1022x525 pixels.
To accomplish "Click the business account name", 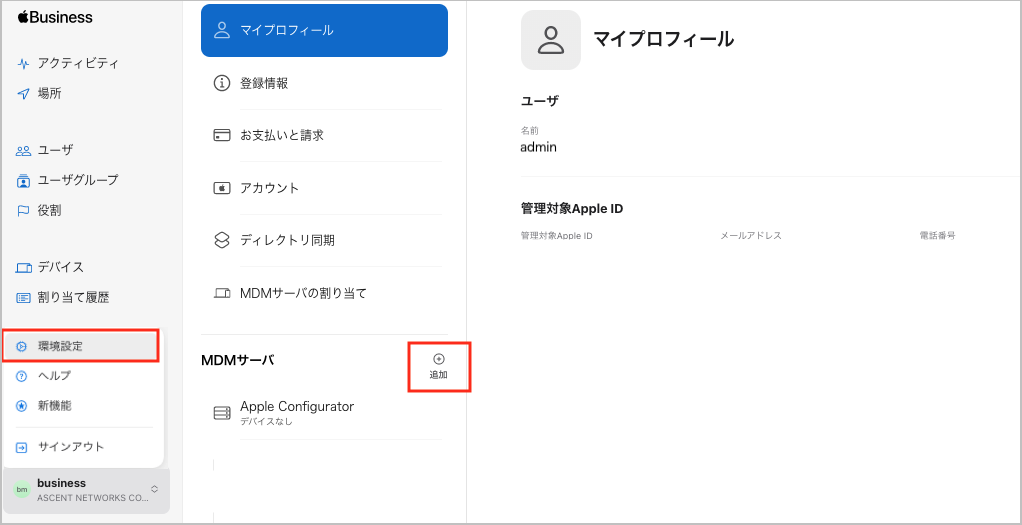I will 61,483.
